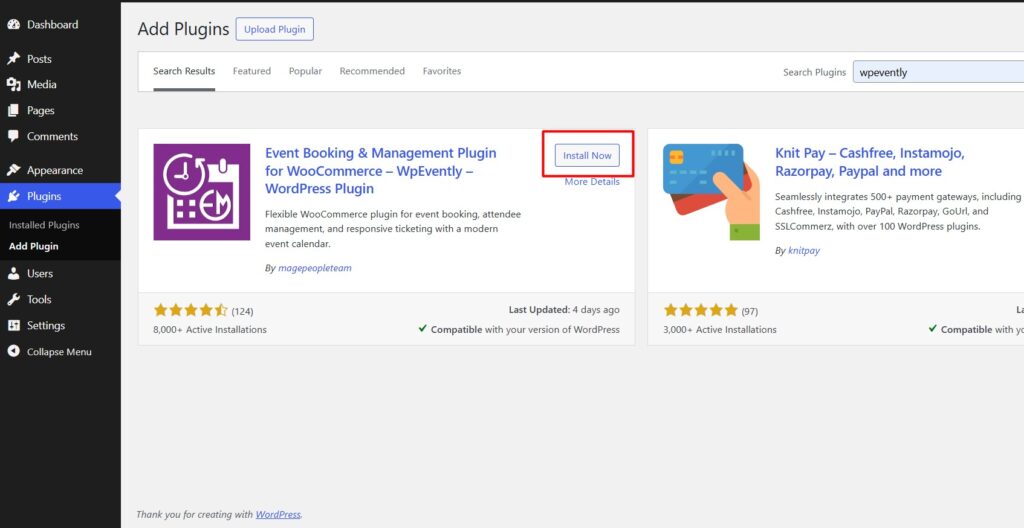Open the Knit Pay credit card thumbnail
This screenshot has height=528, width=1024.
(x=711, y=192)
